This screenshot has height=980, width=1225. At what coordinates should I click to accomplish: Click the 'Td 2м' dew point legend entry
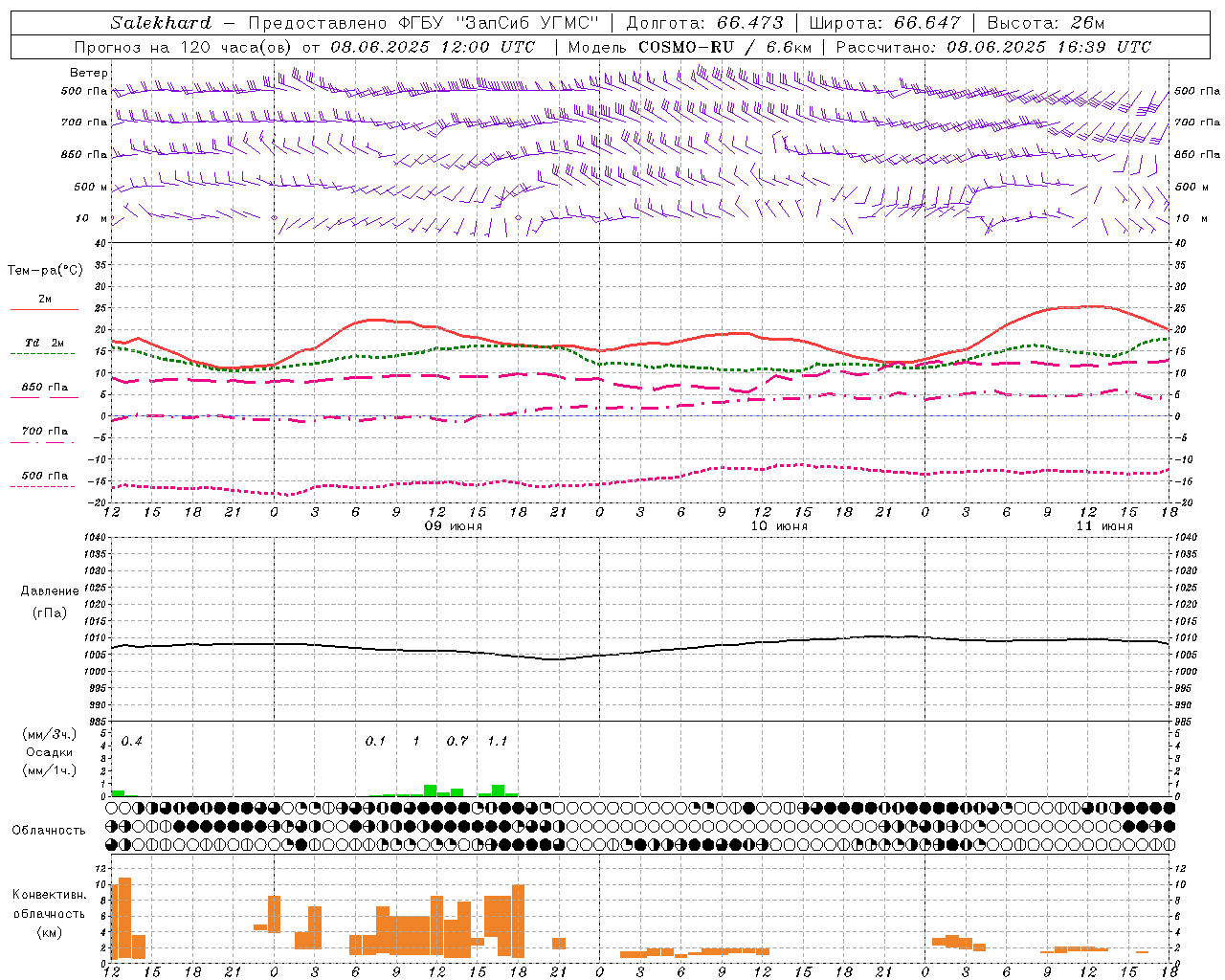(x=45, y=343)
